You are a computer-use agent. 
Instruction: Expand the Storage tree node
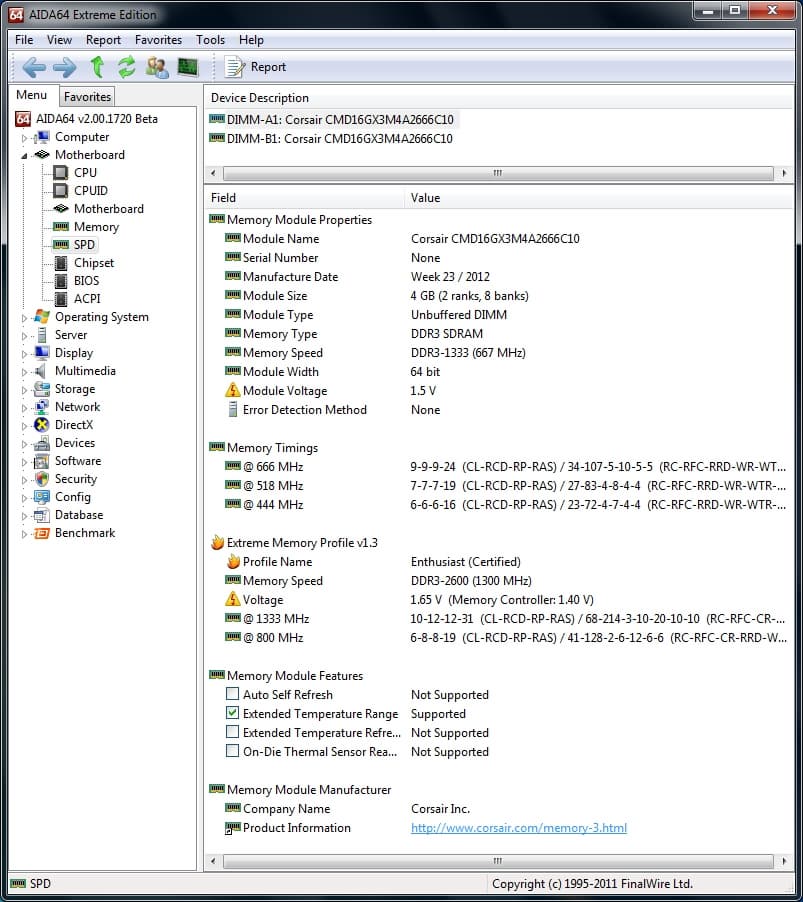point(24,390)
